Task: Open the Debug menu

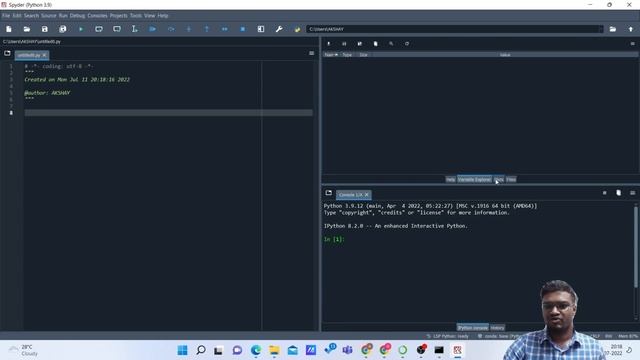Action: tap(77, 16)
